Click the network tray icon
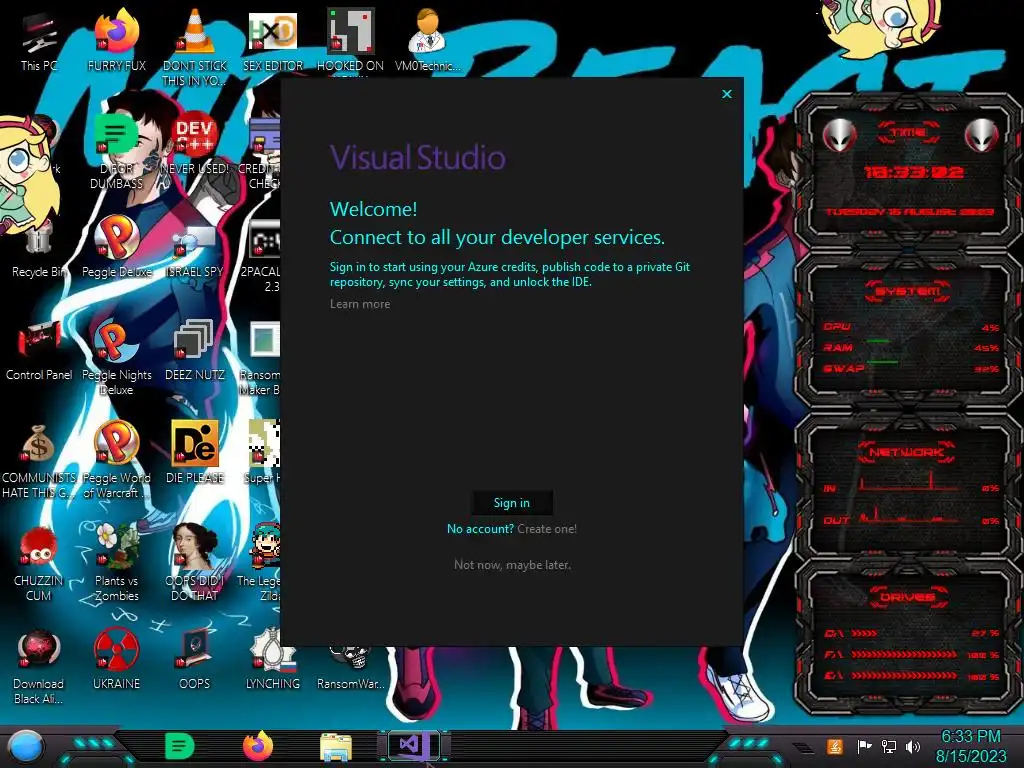Screen dimensions: 1024x768 [889, 746]
